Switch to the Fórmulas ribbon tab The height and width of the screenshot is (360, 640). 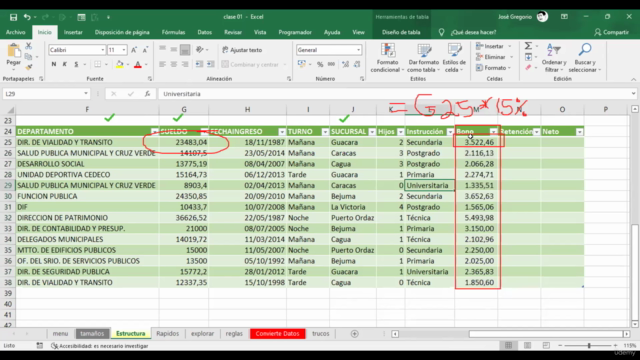click(x=173, y=32)
